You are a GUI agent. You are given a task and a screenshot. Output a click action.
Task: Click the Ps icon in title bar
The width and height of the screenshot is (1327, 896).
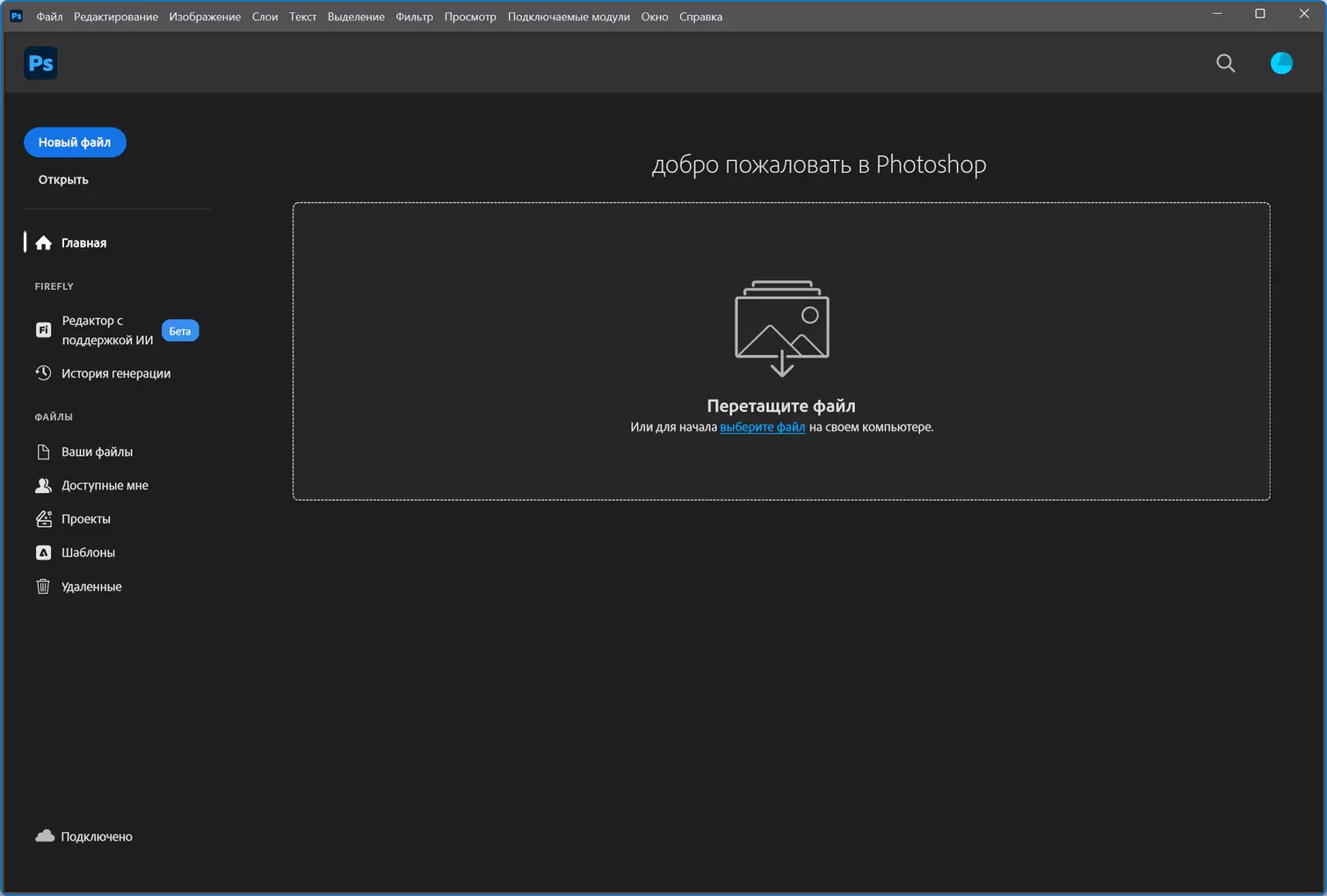coord(16,16)
